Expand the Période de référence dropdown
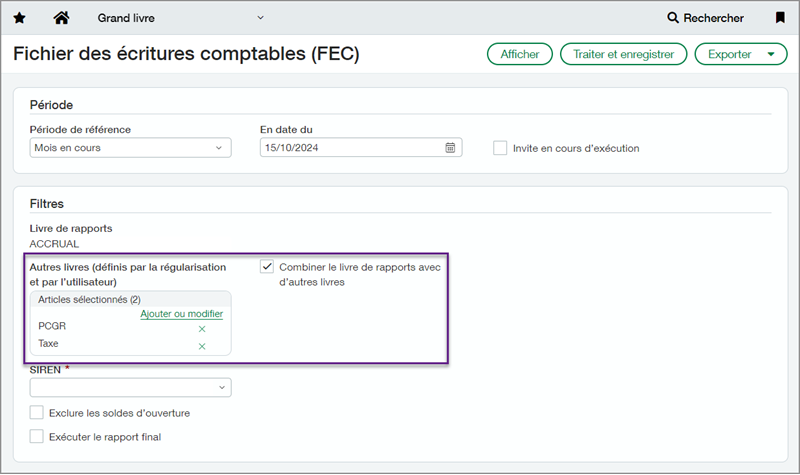Screen dimensions: 800x475 [130, 148]
